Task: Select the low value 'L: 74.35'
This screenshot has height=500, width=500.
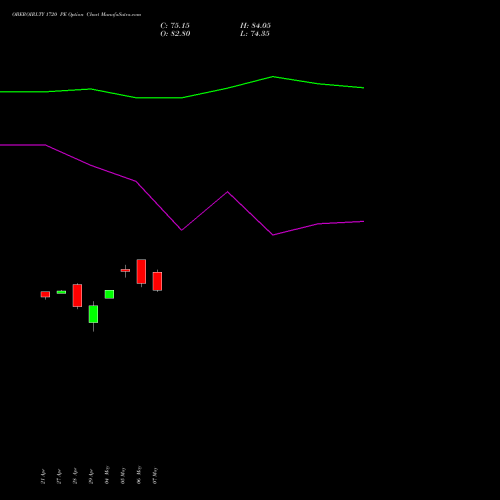Action: pyautogui.click(x=255, y=34)
